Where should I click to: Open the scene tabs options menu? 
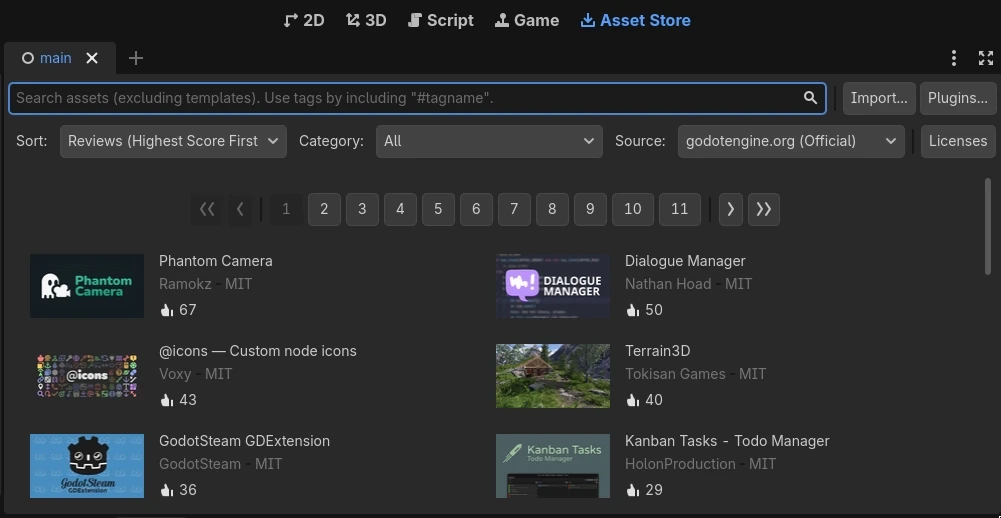954,58
